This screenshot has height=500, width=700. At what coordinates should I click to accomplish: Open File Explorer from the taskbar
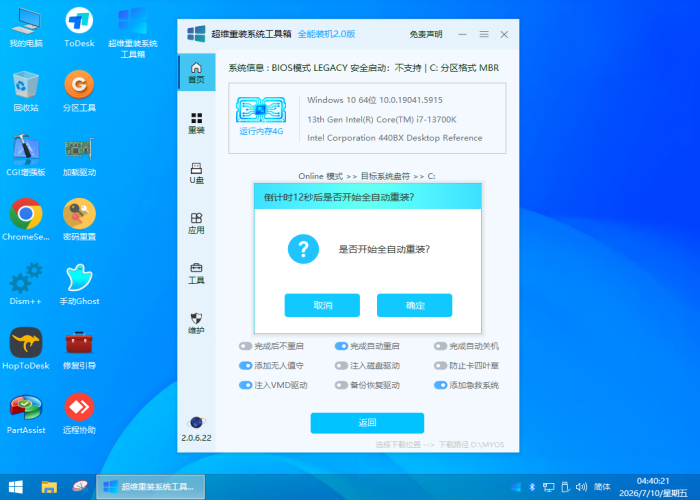[x=49, y=487]
